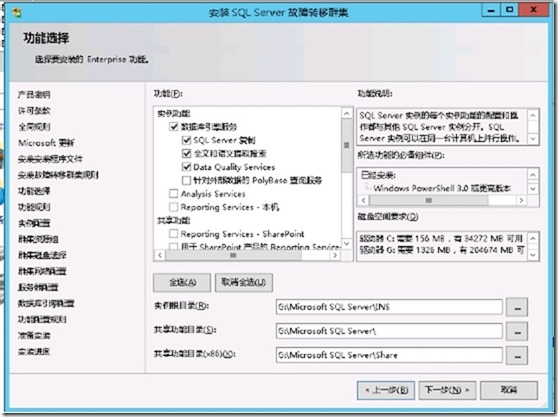The height and width of the screenshot is (417, 558).
Task: Toggle the 全文和语义提取搜索 checkbox
Action: pos(186,153)
